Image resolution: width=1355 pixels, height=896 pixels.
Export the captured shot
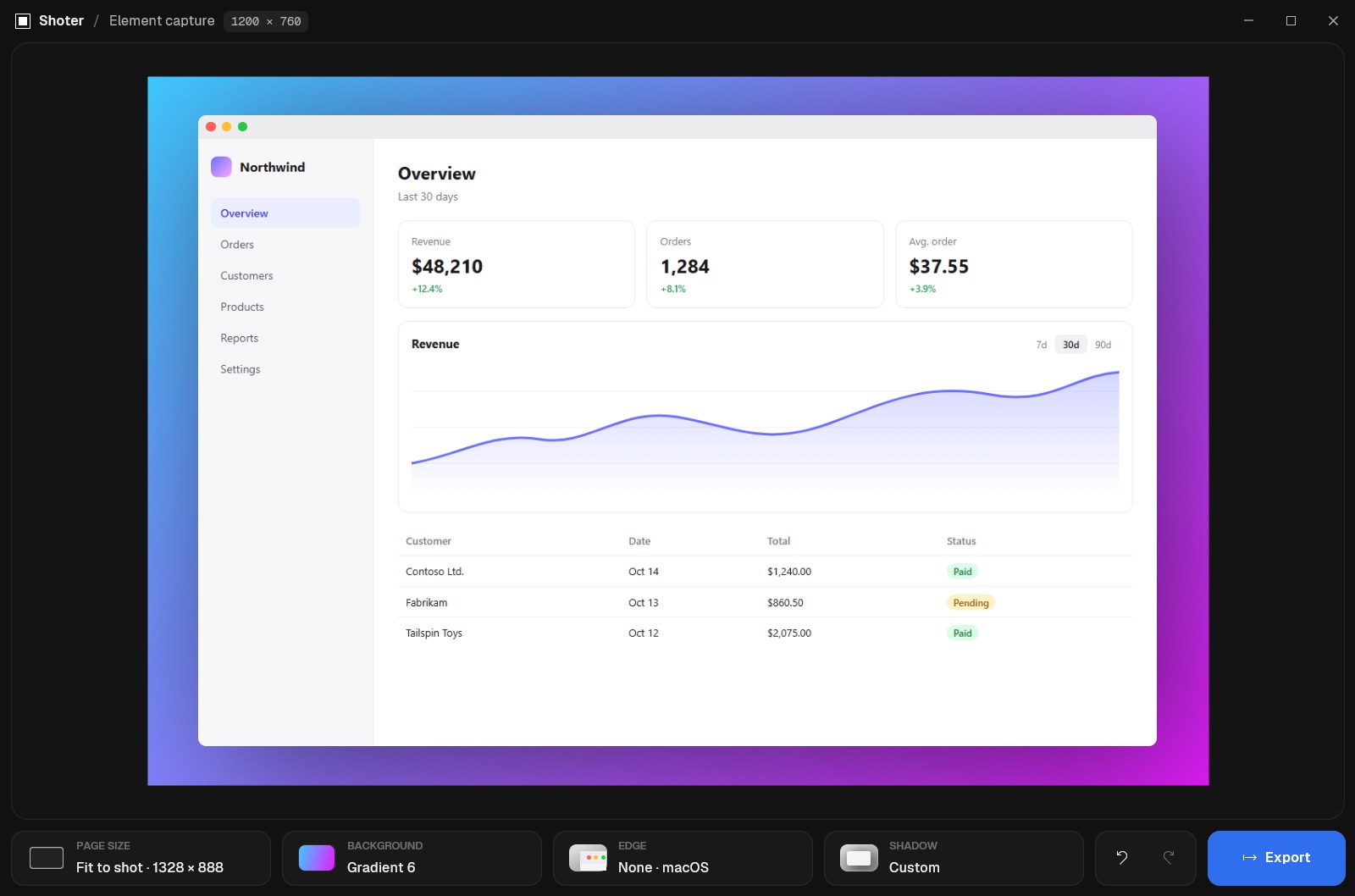[x=1276, y=858]
